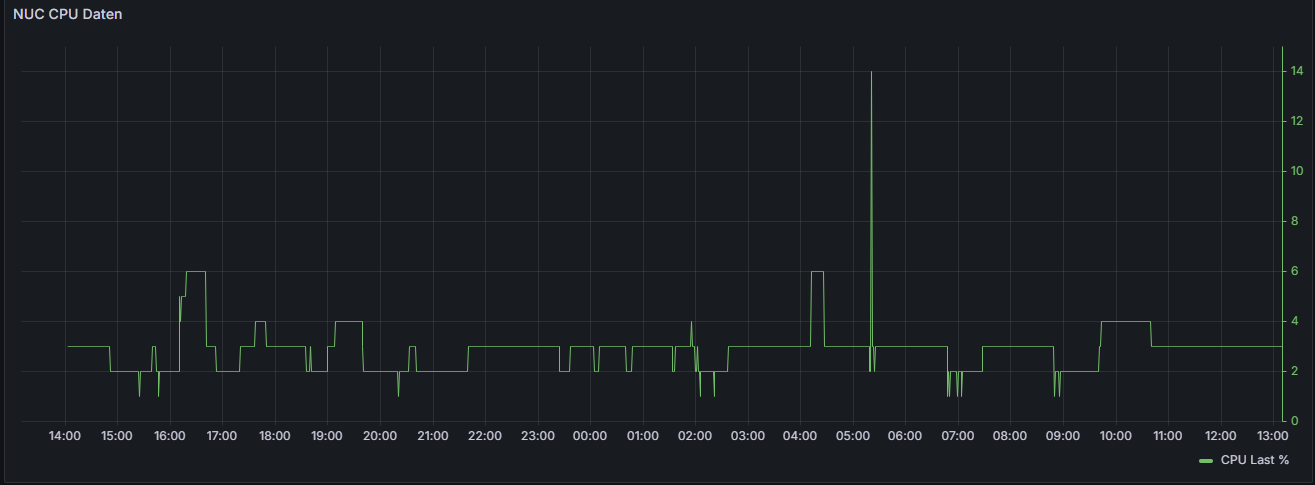Toggle the CPU Last % legend series

tap(1255, 460)
